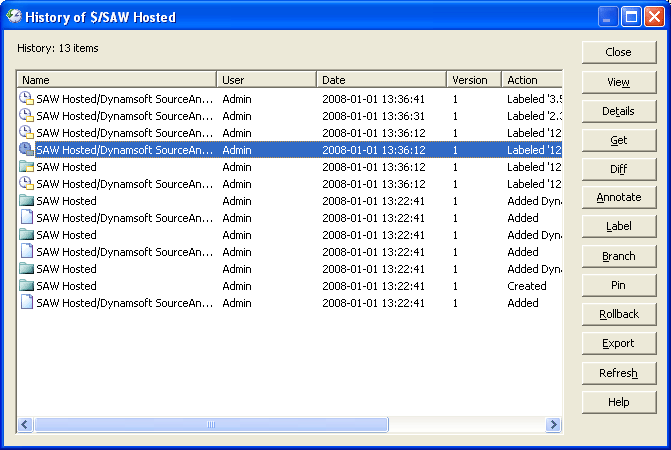The height and width of the screenshot is (450, 671).
Task: Click the horizontal scrollbar right arrow
Action: coord(553,425)
